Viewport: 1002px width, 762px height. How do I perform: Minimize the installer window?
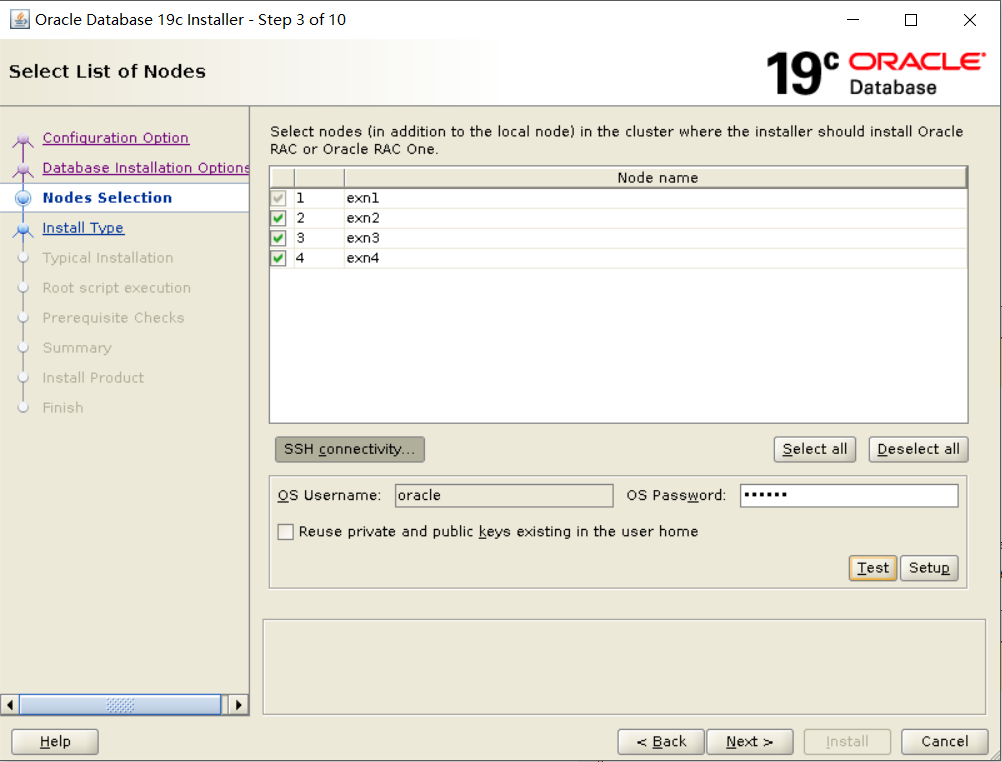[852, 20]
